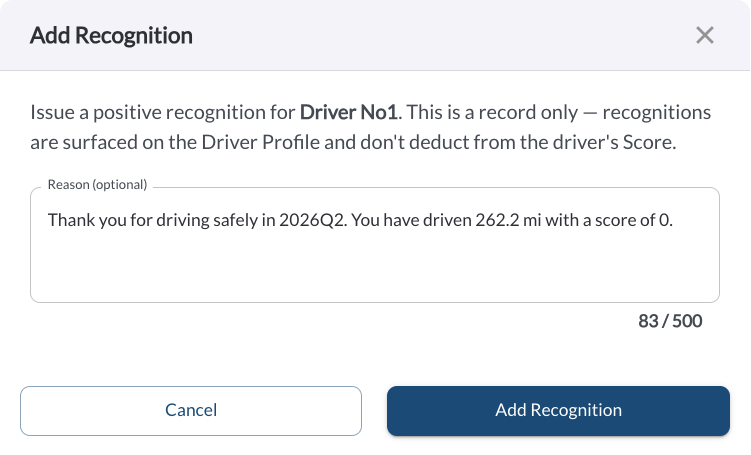Click the Add Recognition dialog title
751x455 pixels.
pyautogui.click(x=111, y=35)
